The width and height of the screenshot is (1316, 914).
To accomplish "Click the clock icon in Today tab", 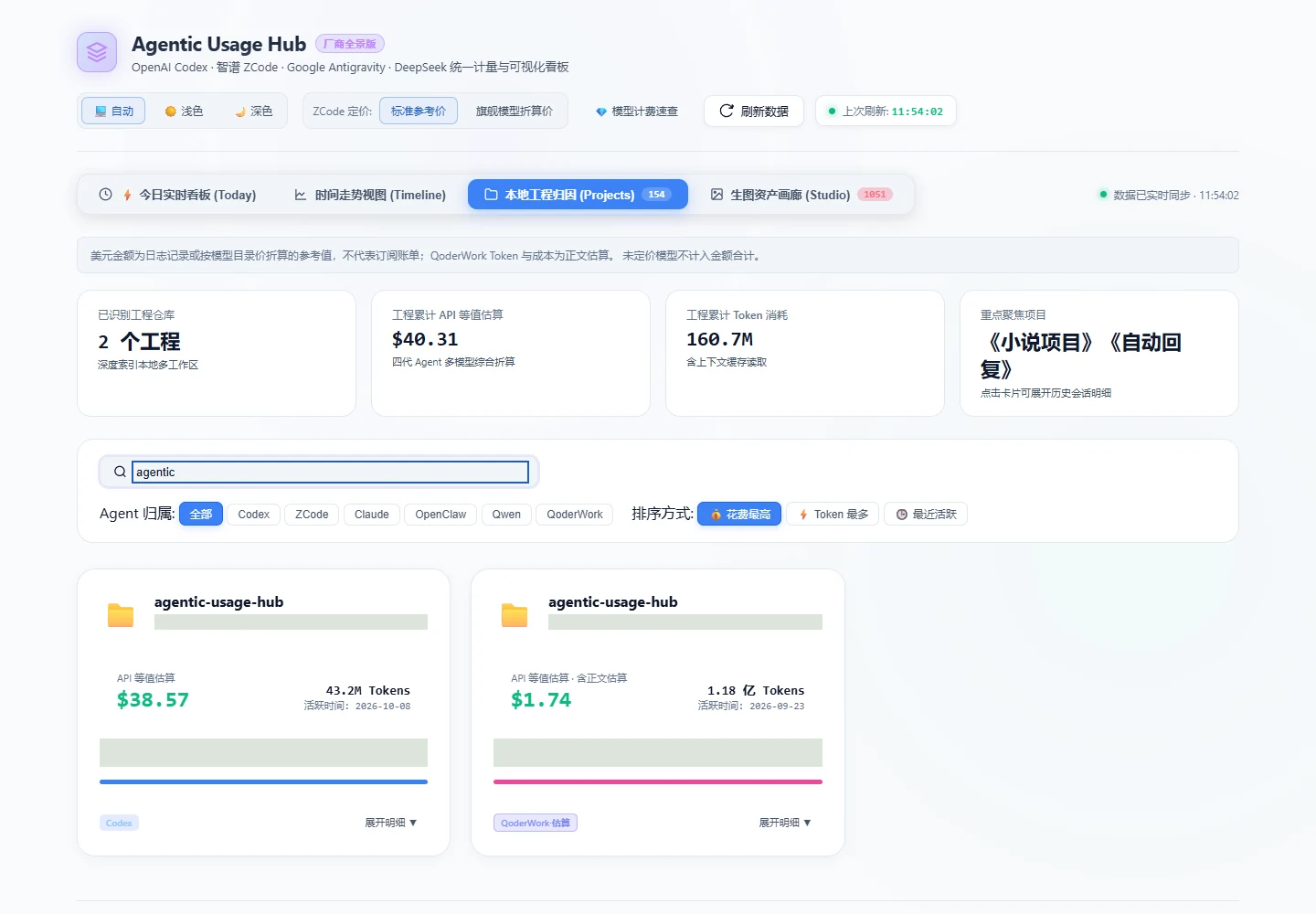I will click(x=105, y=195).
